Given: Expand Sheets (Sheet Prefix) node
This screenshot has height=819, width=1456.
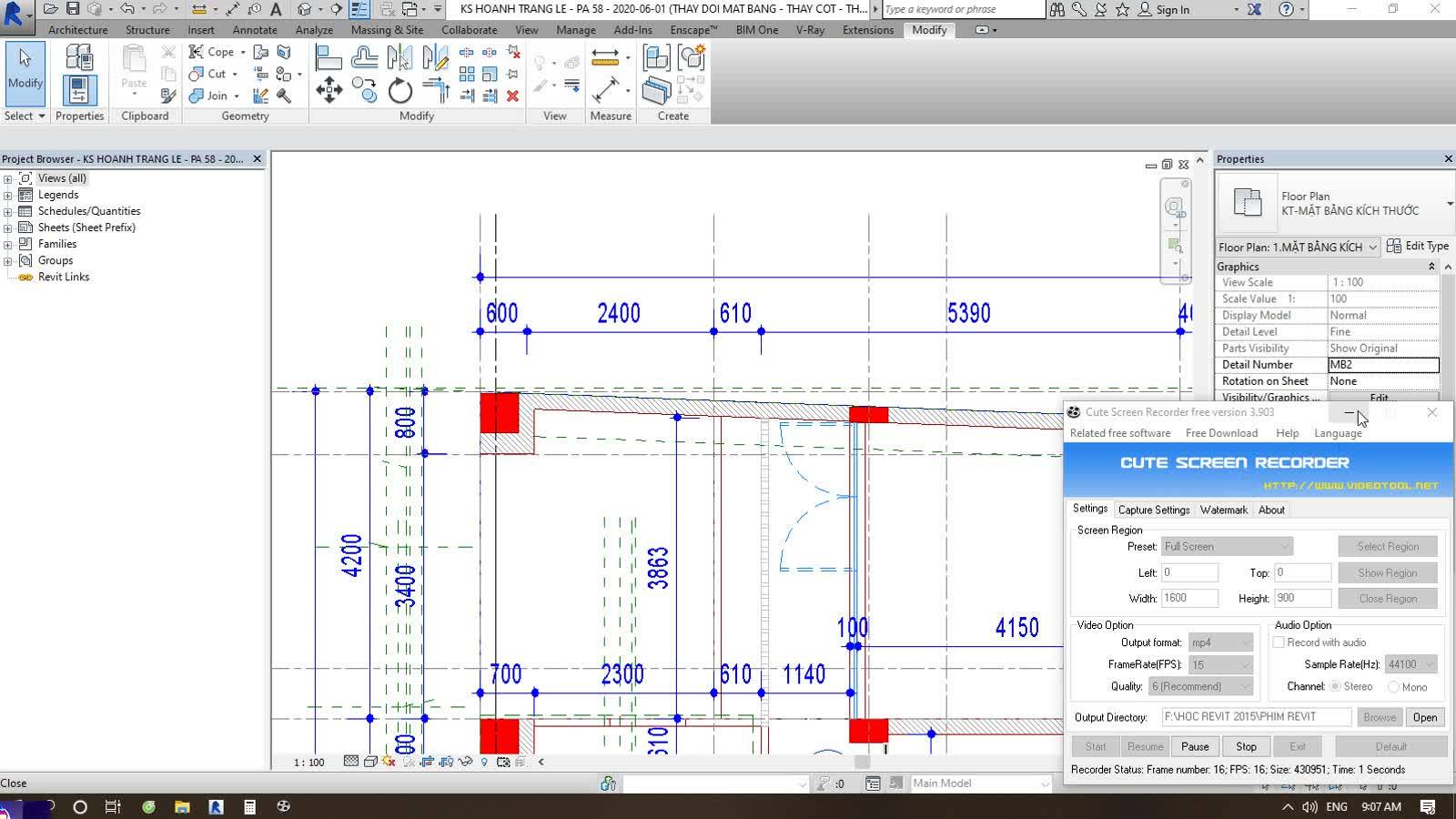Looking at the screenshot, I should (x=8, y=227).
